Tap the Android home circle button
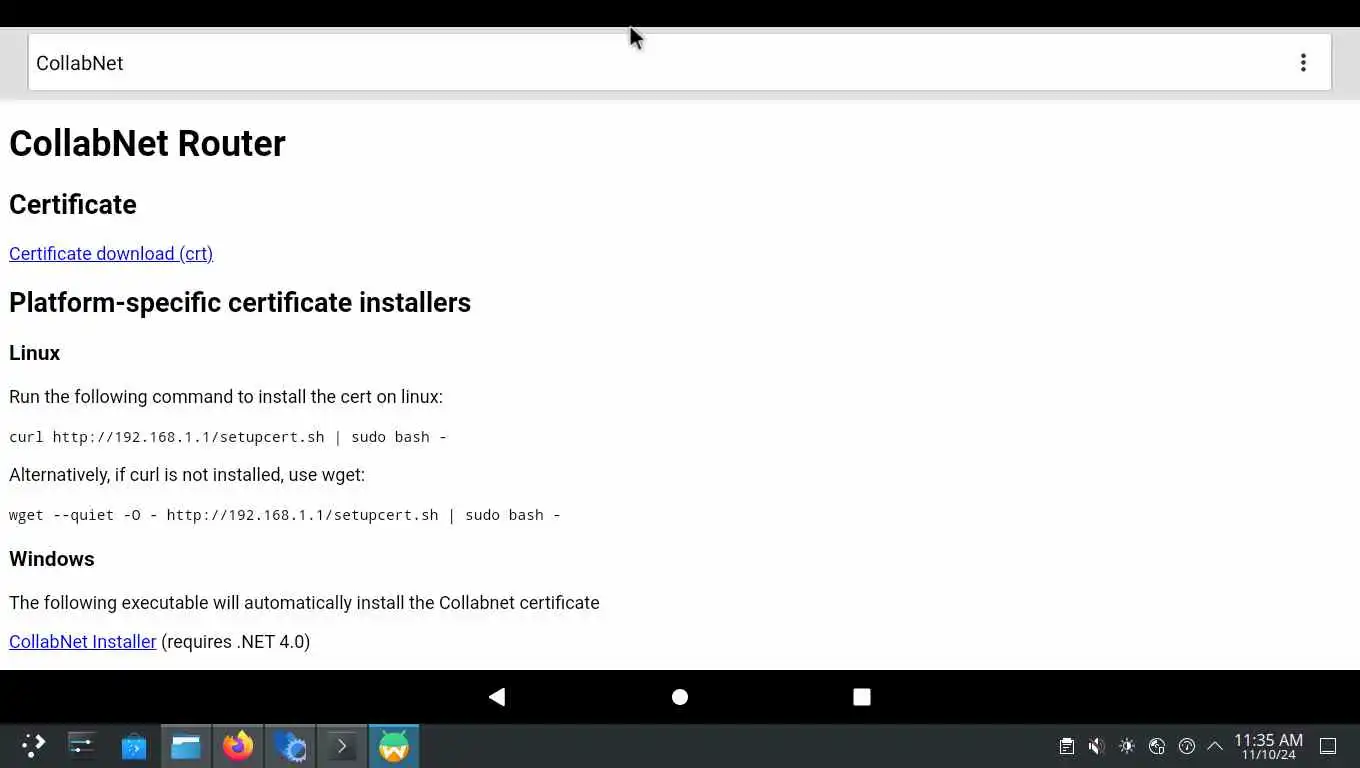This screenshot has width=1360, height=768. [680, 697]
